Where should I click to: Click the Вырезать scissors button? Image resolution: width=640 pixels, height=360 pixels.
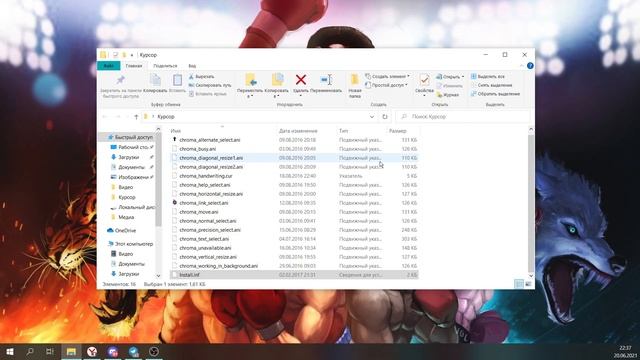[201, 77]
